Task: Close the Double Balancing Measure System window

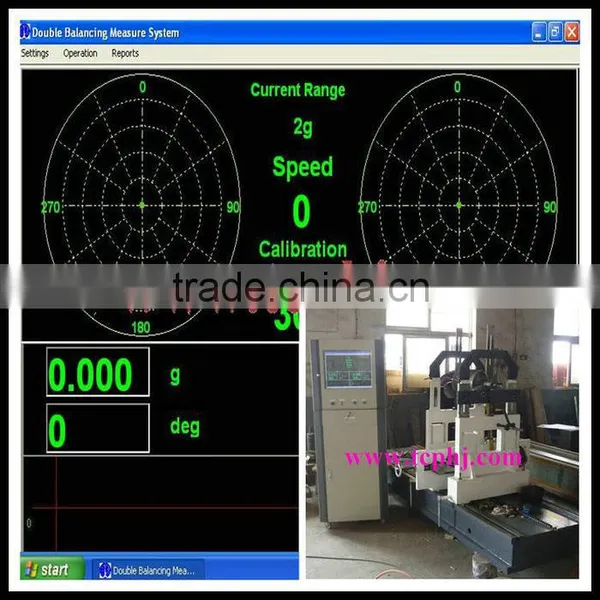Action: point(572,32)
